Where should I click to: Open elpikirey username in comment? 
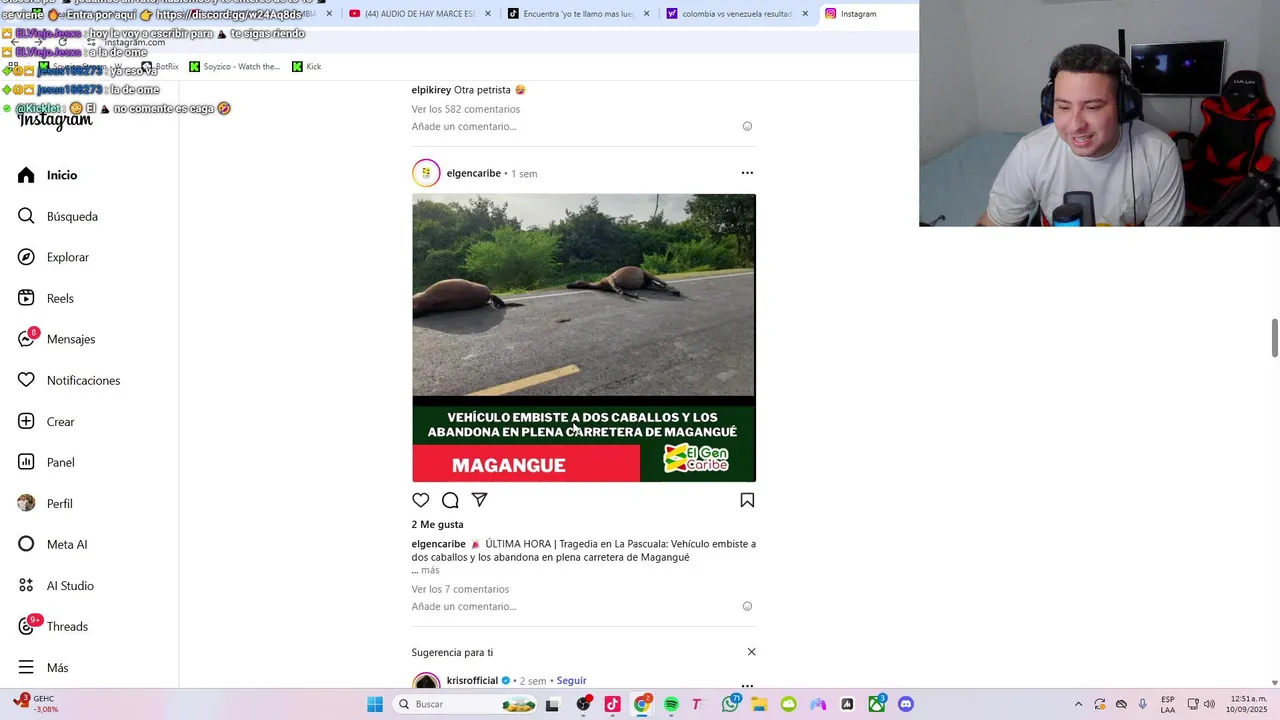point(431,90)
